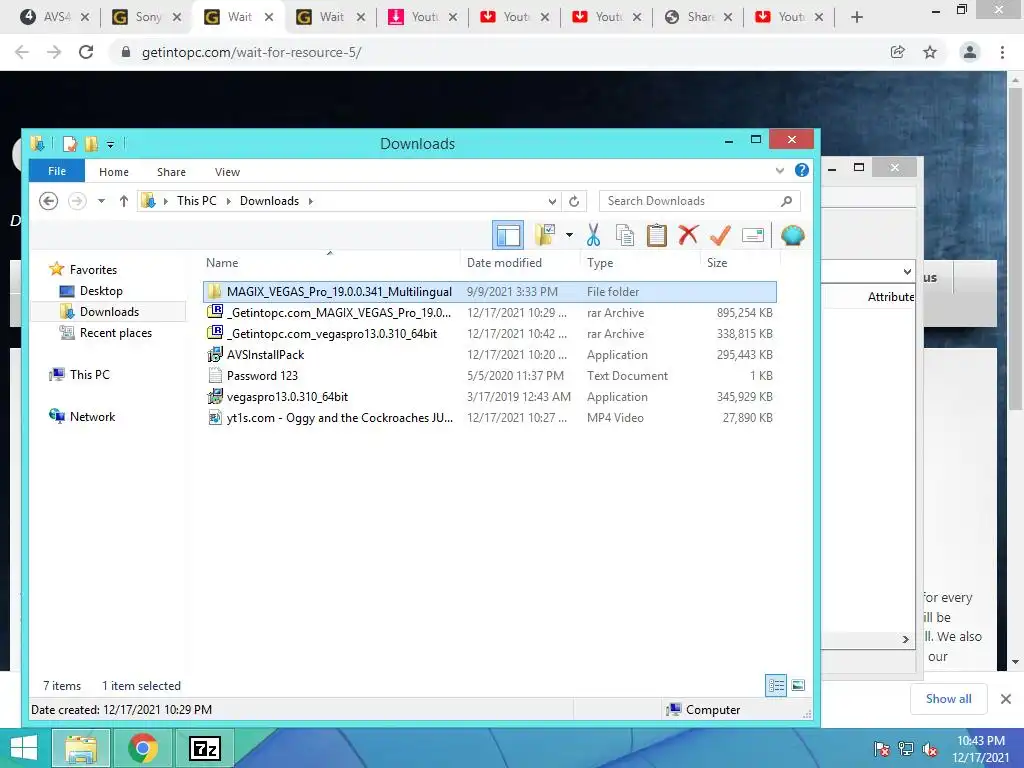Image resolution: width=1024 pixels, height=768 pixels.
Task: Open the Chrome profile avatar icon
Action: click(x=970, y=52)
